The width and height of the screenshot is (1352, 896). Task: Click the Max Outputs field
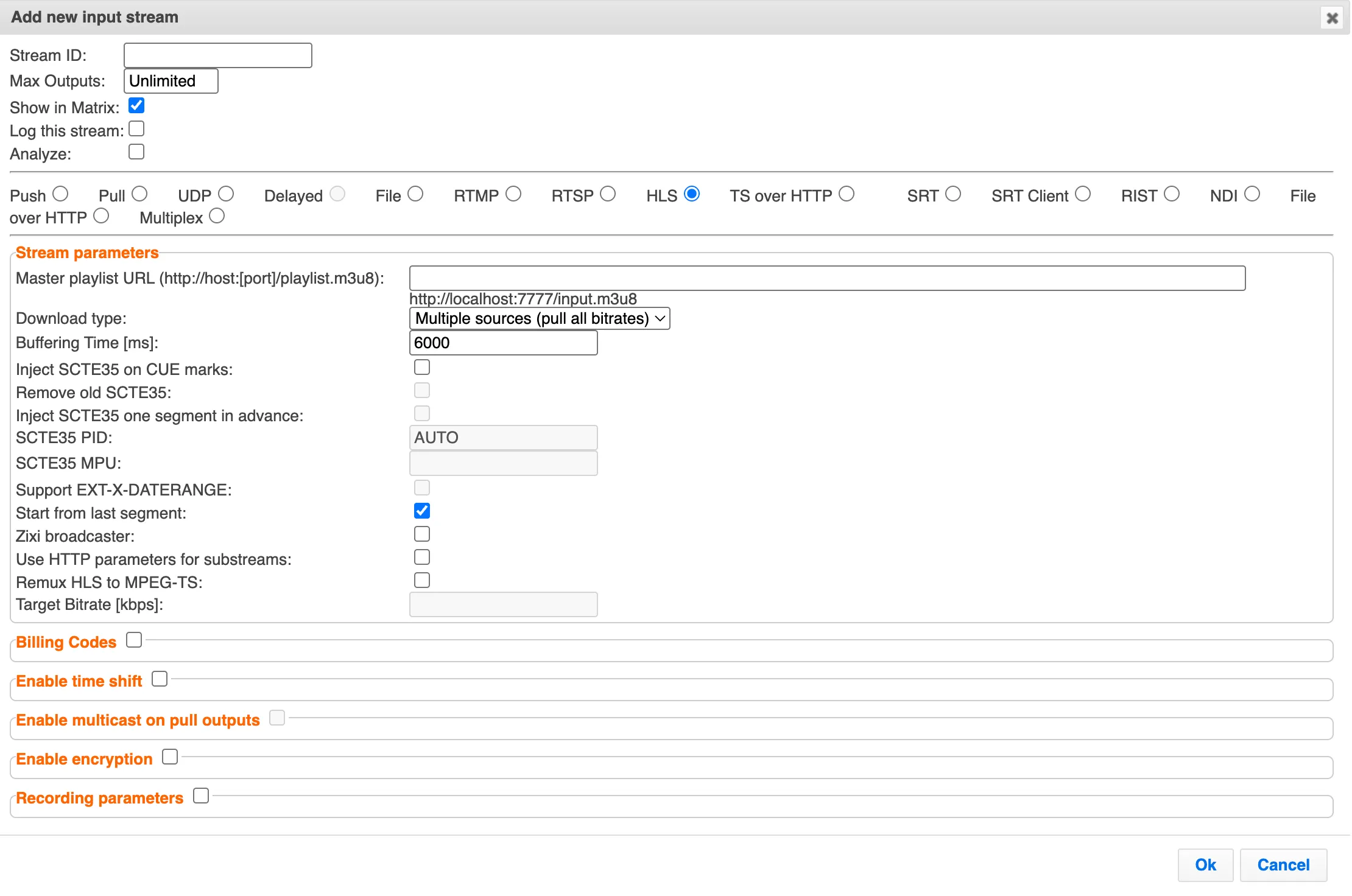tap(171, 81)
